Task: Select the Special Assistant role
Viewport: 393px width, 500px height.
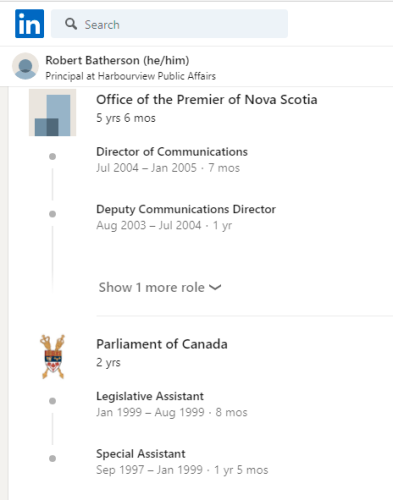Action: 141,454
